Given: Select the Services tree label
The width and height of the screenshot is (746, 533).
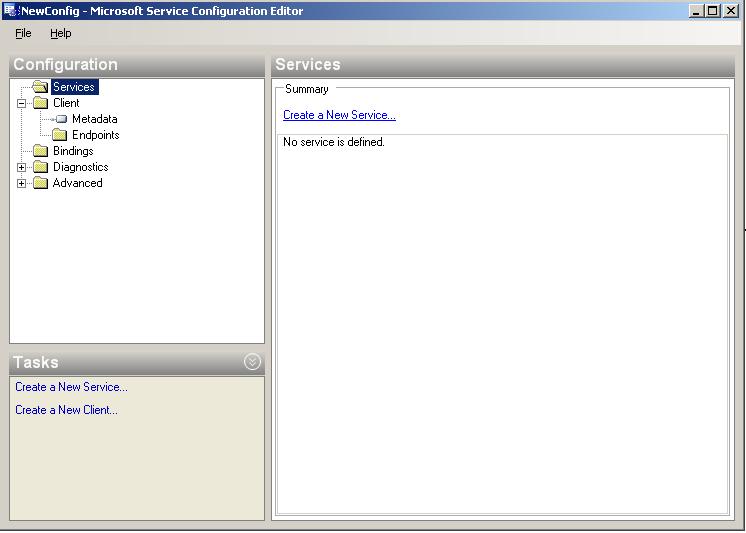Looking at the screenshot, I should point(74,87).
